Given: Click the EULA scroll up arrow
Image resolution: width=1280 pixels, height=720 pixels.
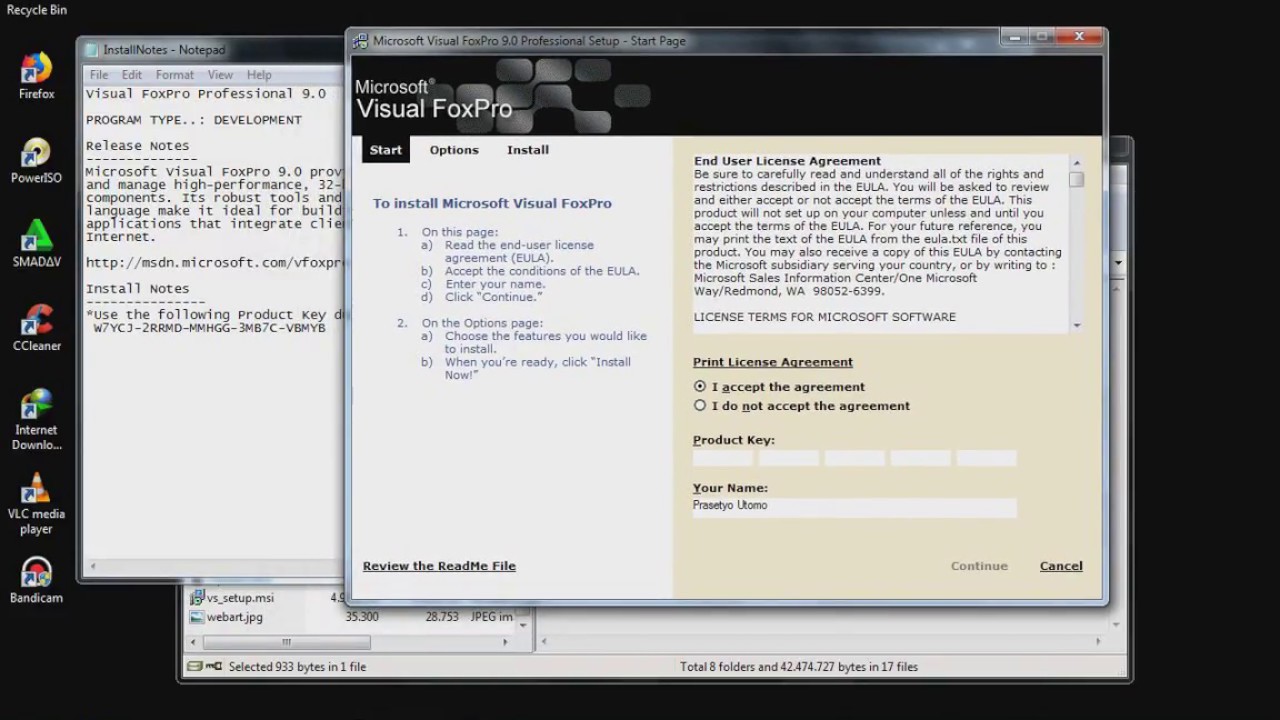Looking at the screenshot, I should 1077,163.
